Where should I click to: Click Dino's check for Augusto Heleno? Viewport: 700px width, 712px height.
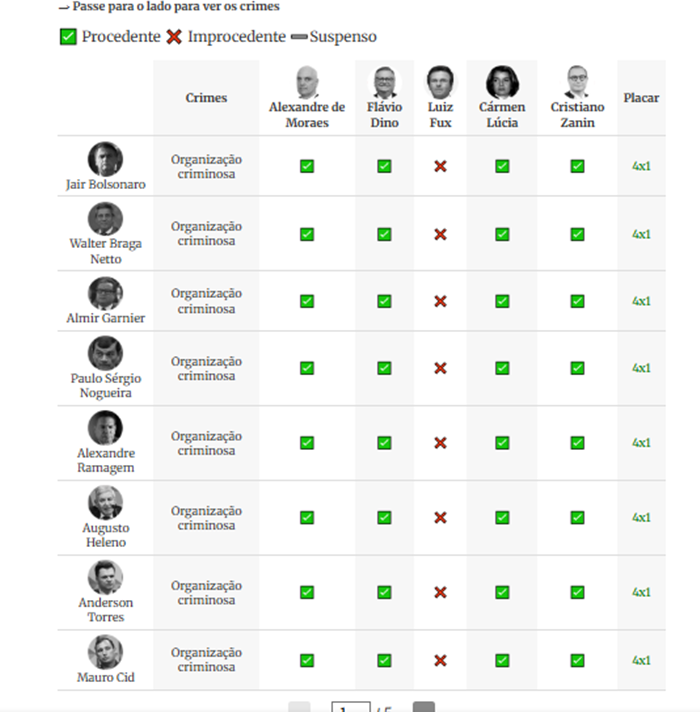385,517
